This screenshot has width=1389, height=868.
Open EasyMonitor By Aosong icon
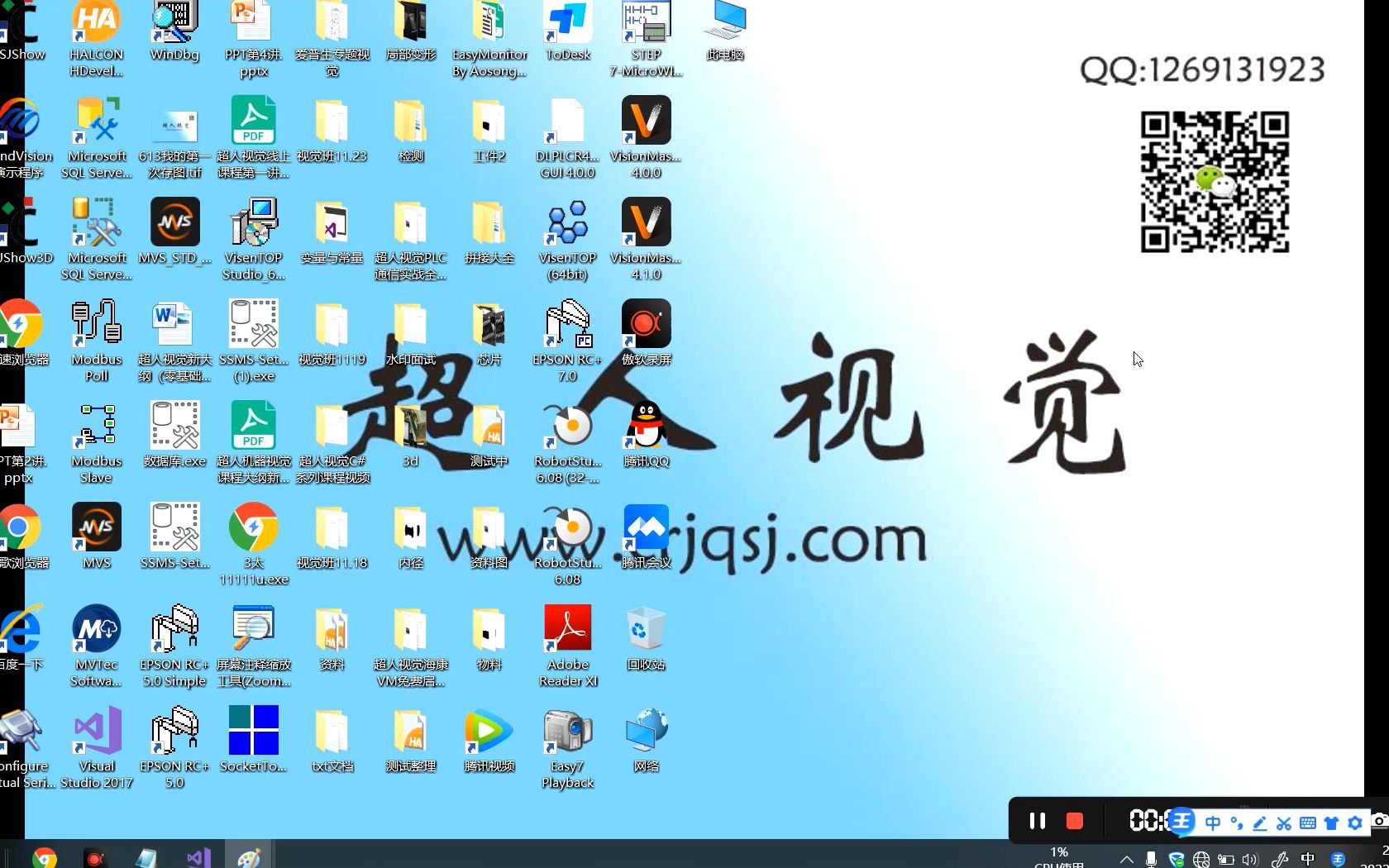(489, 39)
